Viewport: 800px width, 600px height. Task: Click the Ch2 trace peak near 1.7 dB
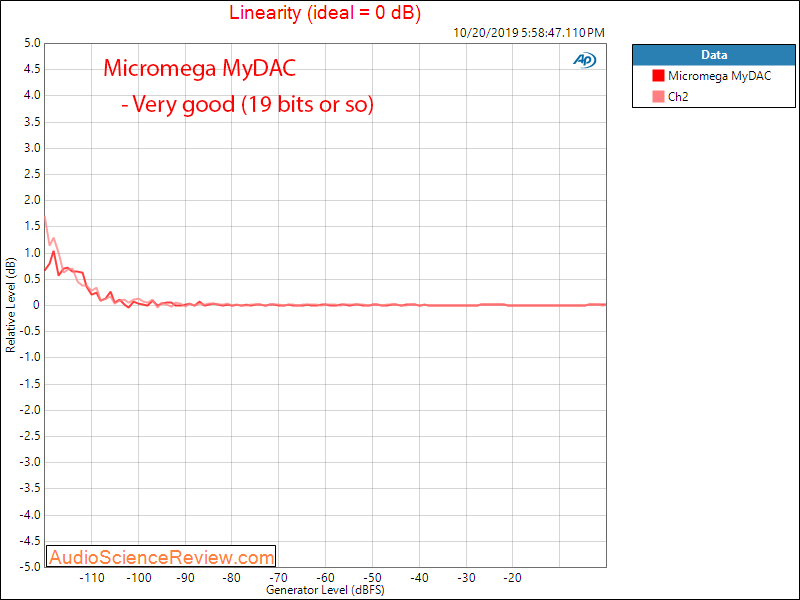pyautogui.click(x=46, y=217)
